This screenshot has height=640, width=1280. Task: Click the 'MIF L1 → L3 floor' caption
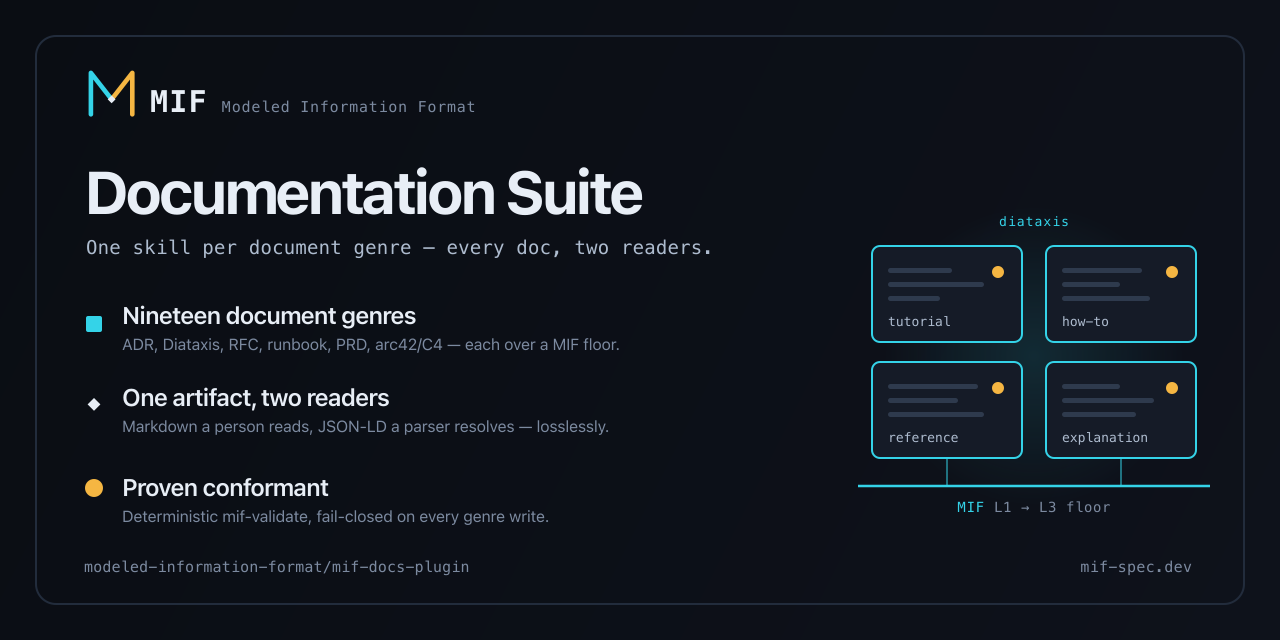click(x=1034, y=507)
